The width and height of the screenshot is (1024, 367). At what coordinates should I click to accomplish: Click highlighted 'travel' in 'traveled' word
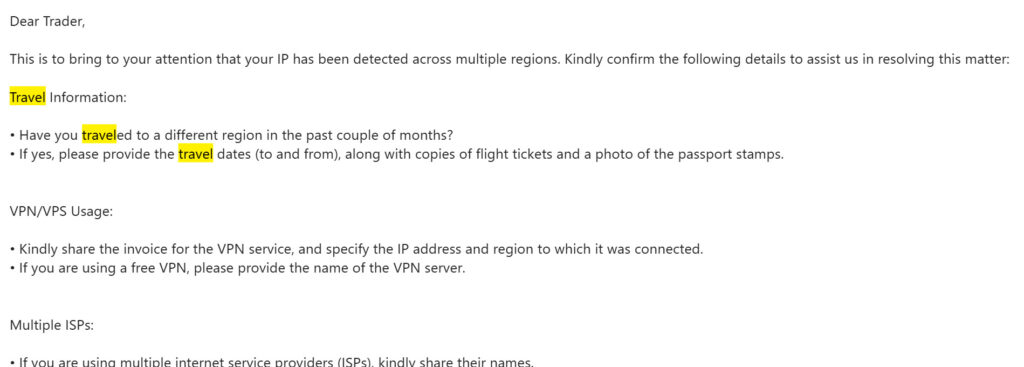99,135
